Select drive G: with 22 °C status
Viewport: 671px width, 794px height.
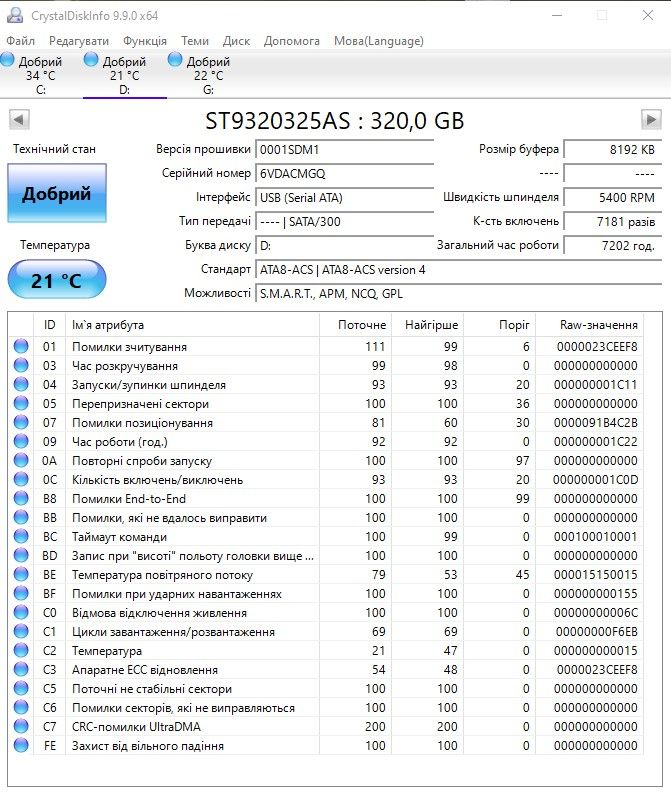[x=208, y=74]
